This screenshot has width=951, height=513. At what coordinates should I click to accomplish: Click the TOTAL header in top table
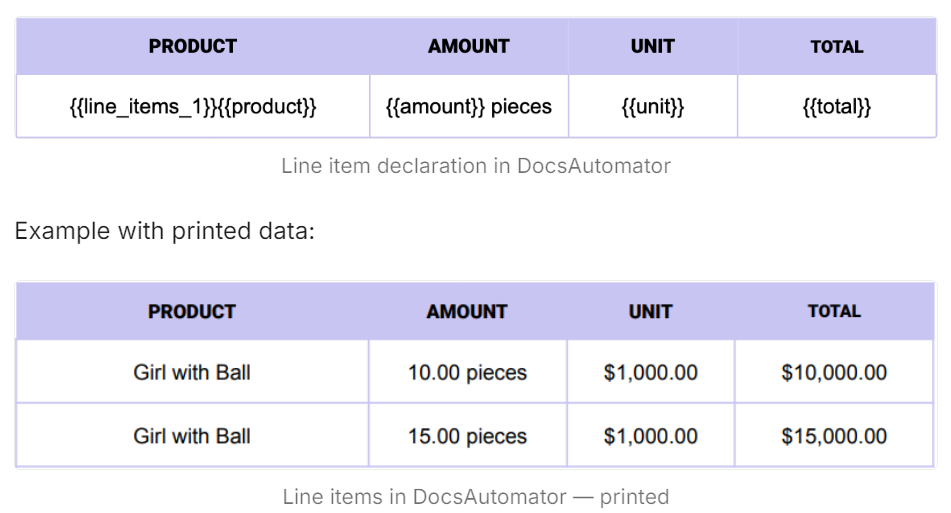[837, 47]
